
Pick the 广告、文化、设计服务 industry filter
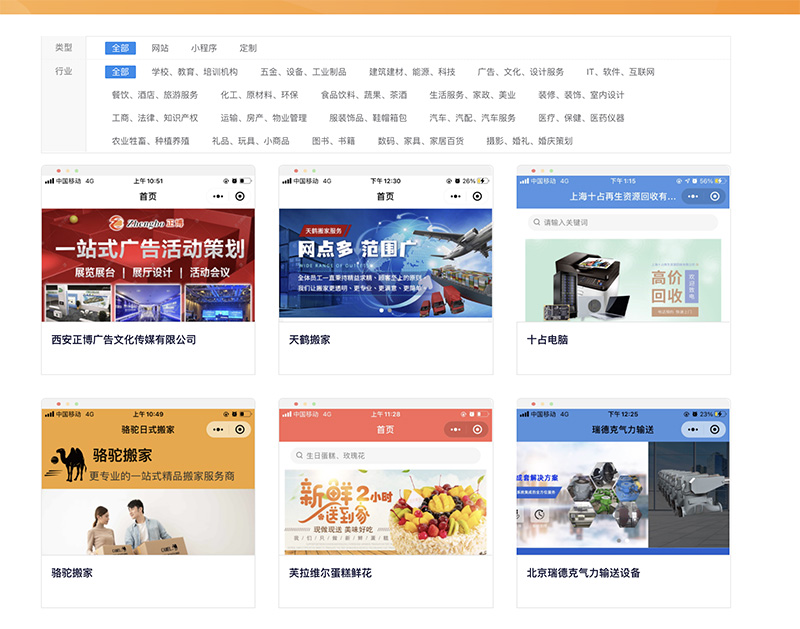tap(520, 72)
